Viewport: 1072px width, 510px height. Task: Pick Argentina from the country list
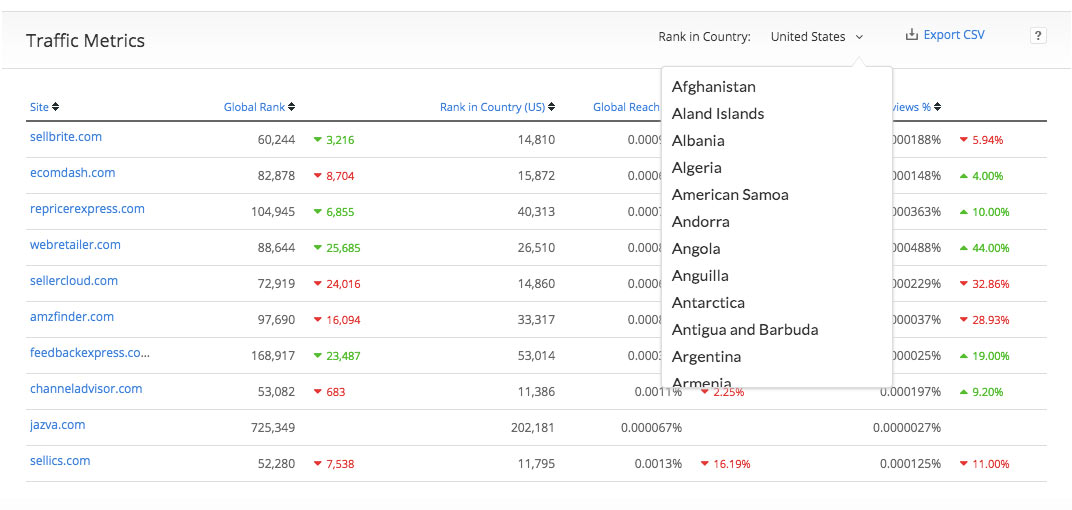click(x=706, y=357)
